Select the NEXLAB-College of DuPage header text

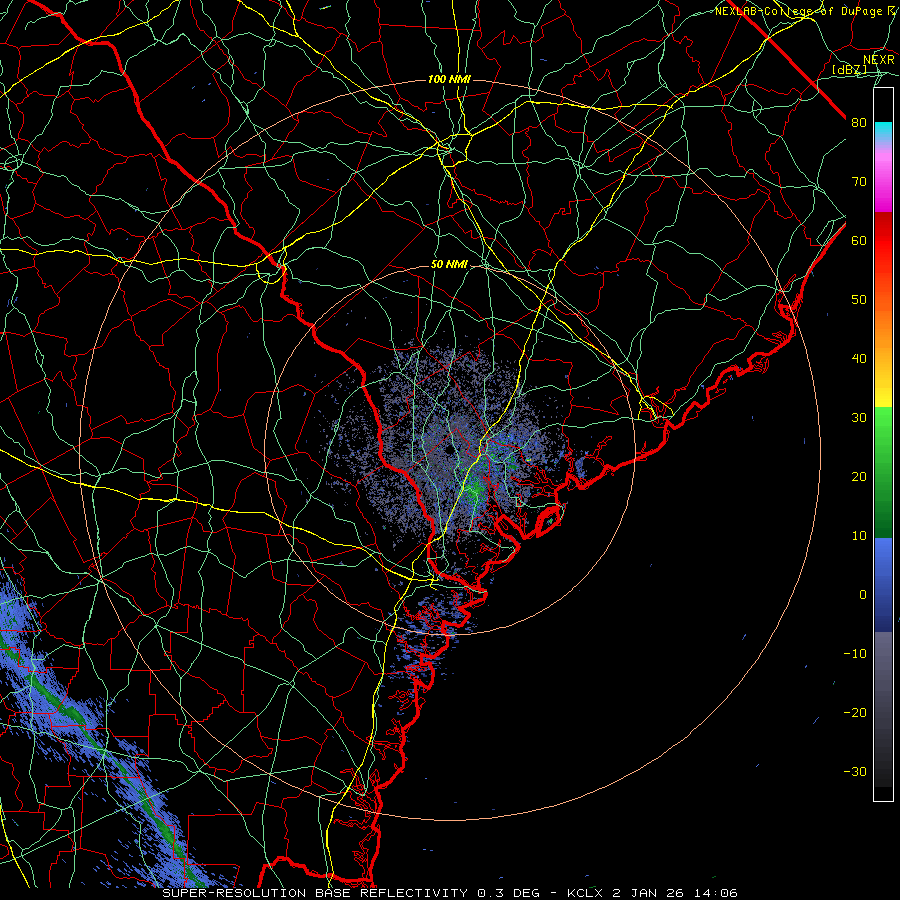coord(804,11)
